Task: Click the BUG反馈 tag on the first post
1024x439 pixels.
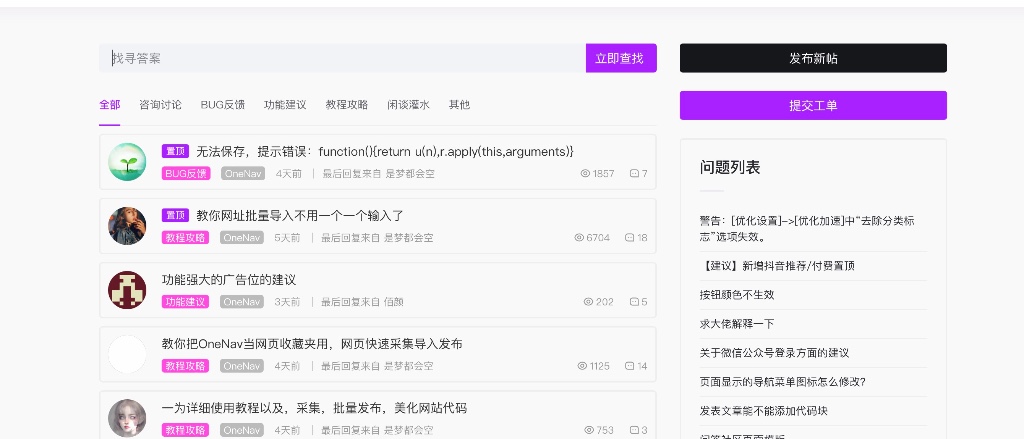Action: [185, 173]
